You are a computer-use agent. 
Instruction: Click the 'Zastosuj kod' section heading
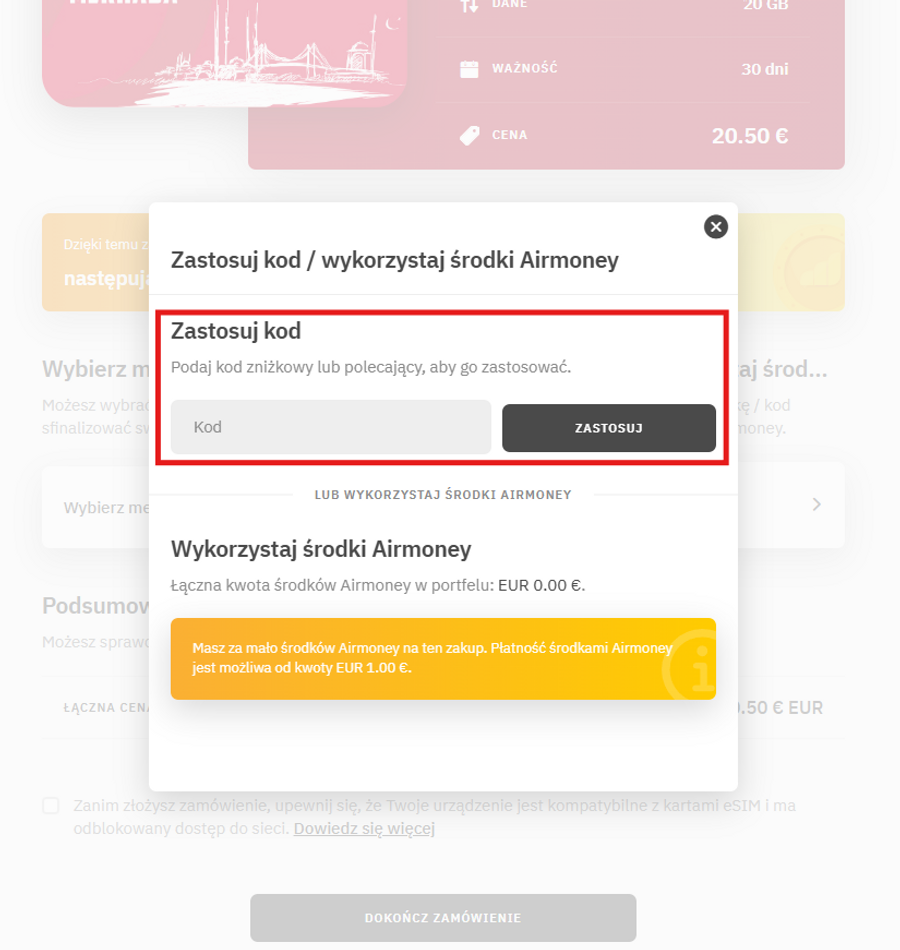(x=236, y=331)
